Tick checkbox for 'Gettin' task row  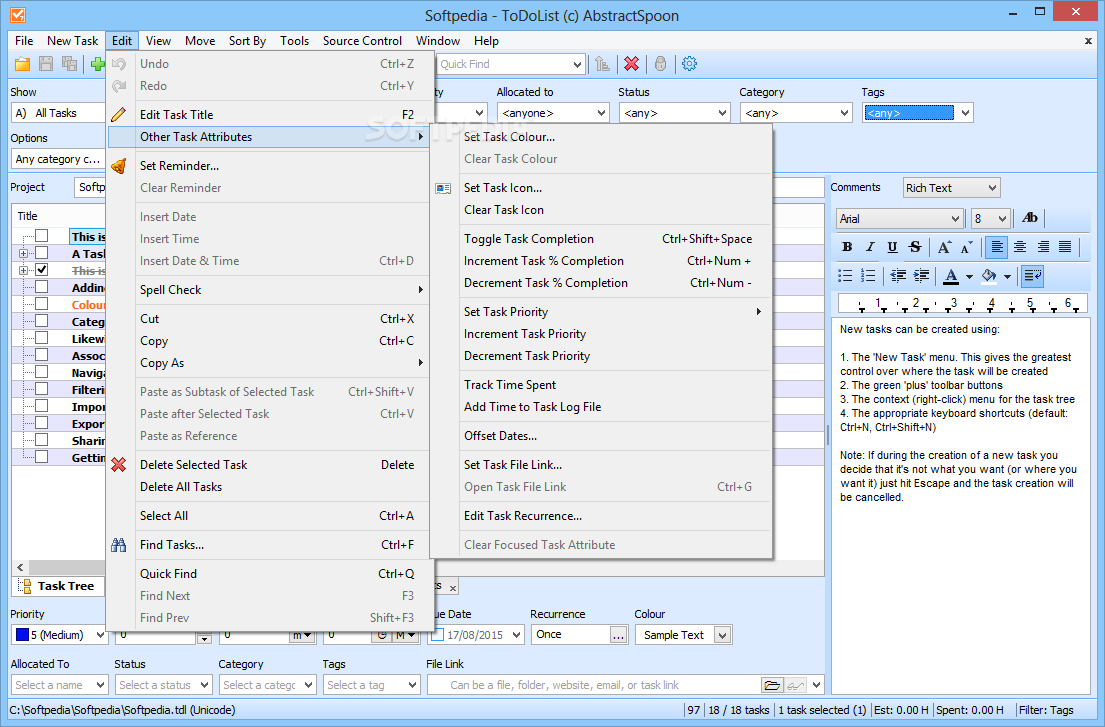click(42, 457)
